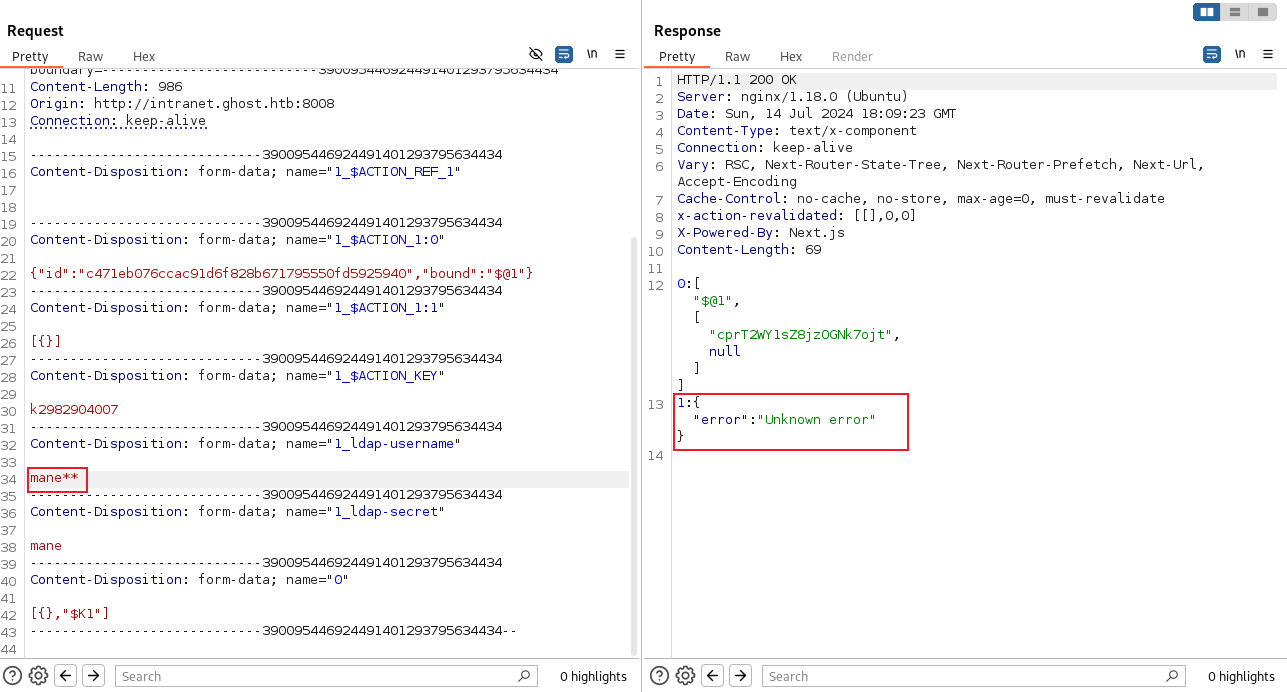Click 'X-Powered-By: Next.js' response header

761,233
